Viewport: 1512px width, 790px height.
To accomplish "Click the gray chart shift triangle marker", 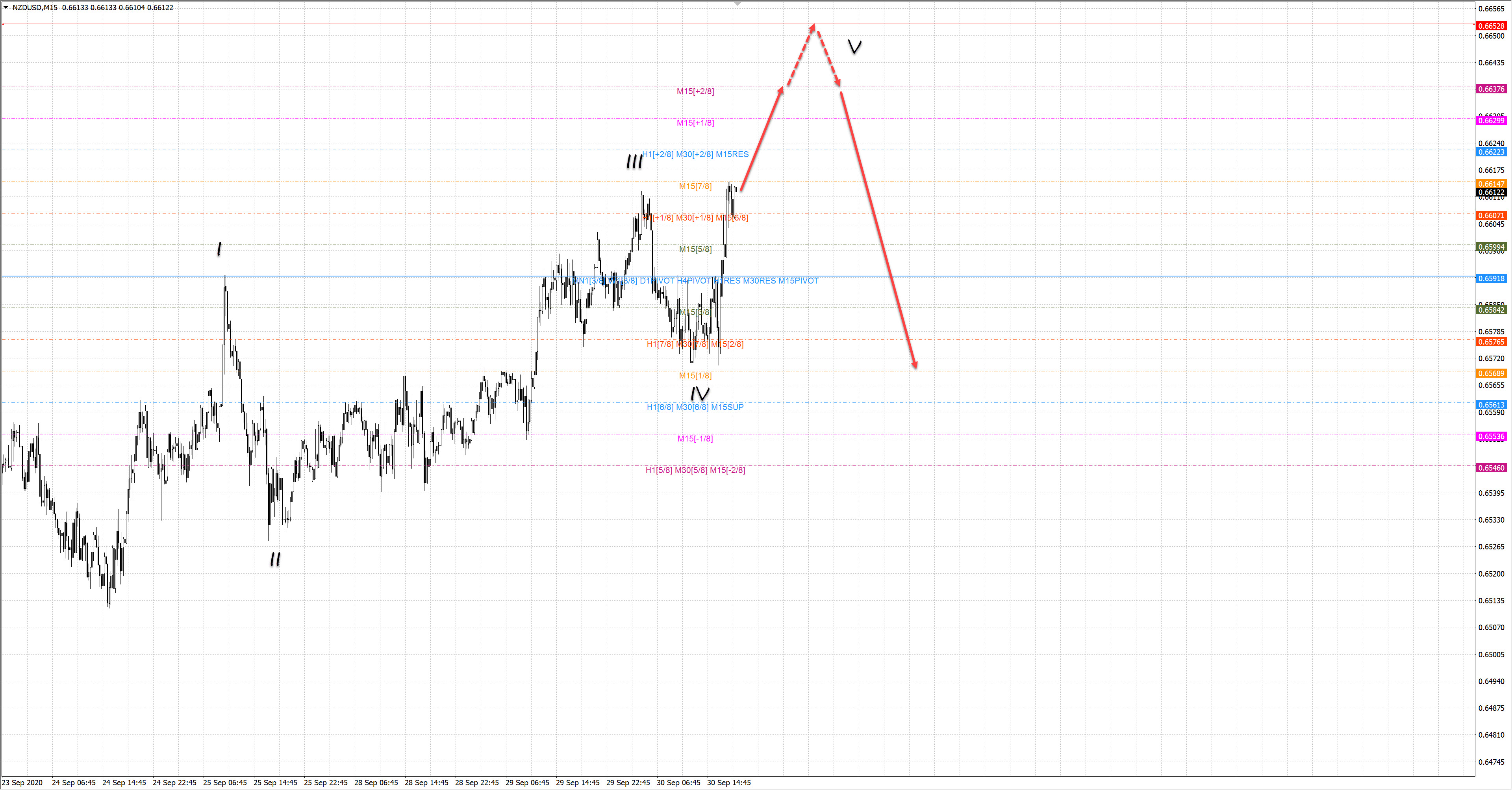I will pos(738,4).
